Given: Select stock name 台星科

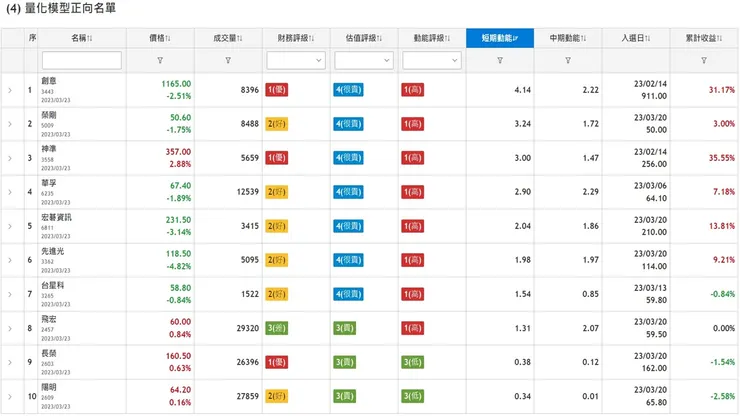Looking at the screenshot, I should click(x=52, y=285).
